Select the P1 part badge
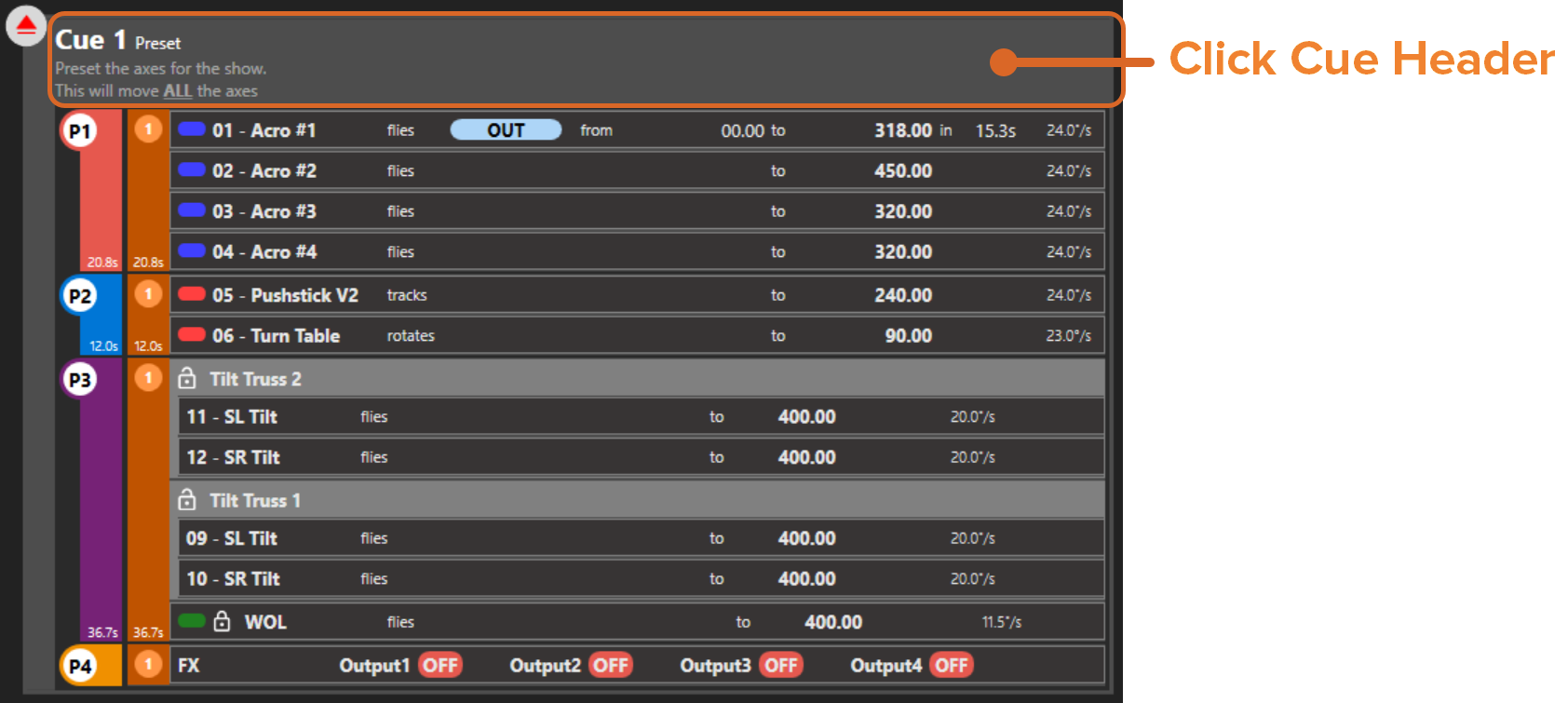The image size is (1568, 703). (80, 130)
